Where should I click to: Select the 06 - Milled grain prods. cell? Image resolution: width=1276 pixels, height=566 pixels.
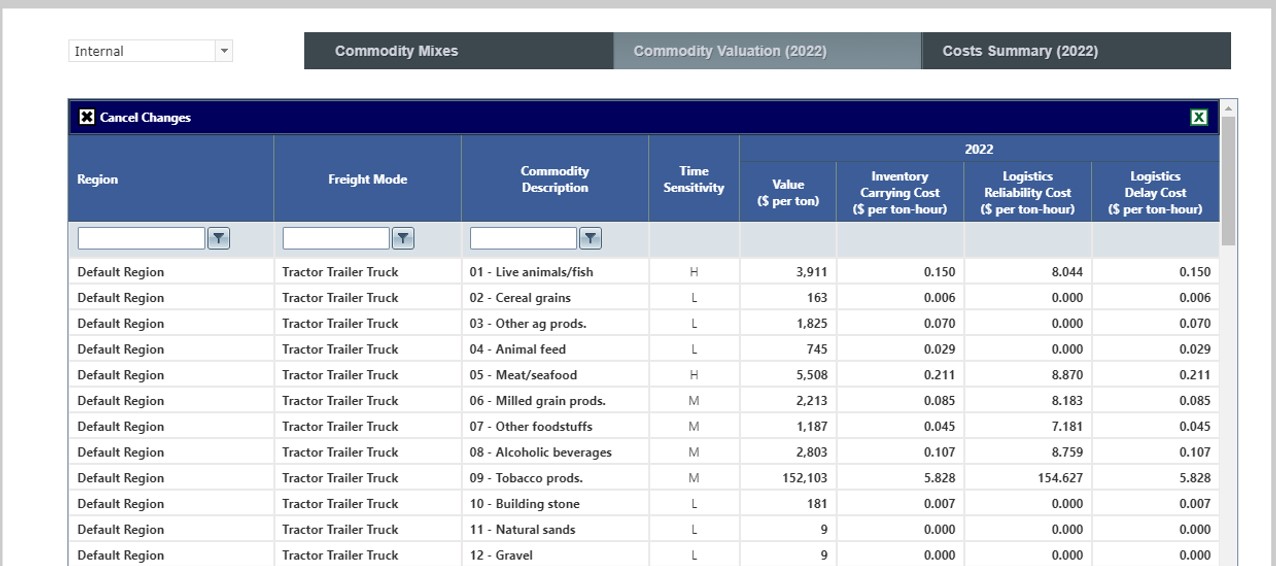(x=555, y=401)
